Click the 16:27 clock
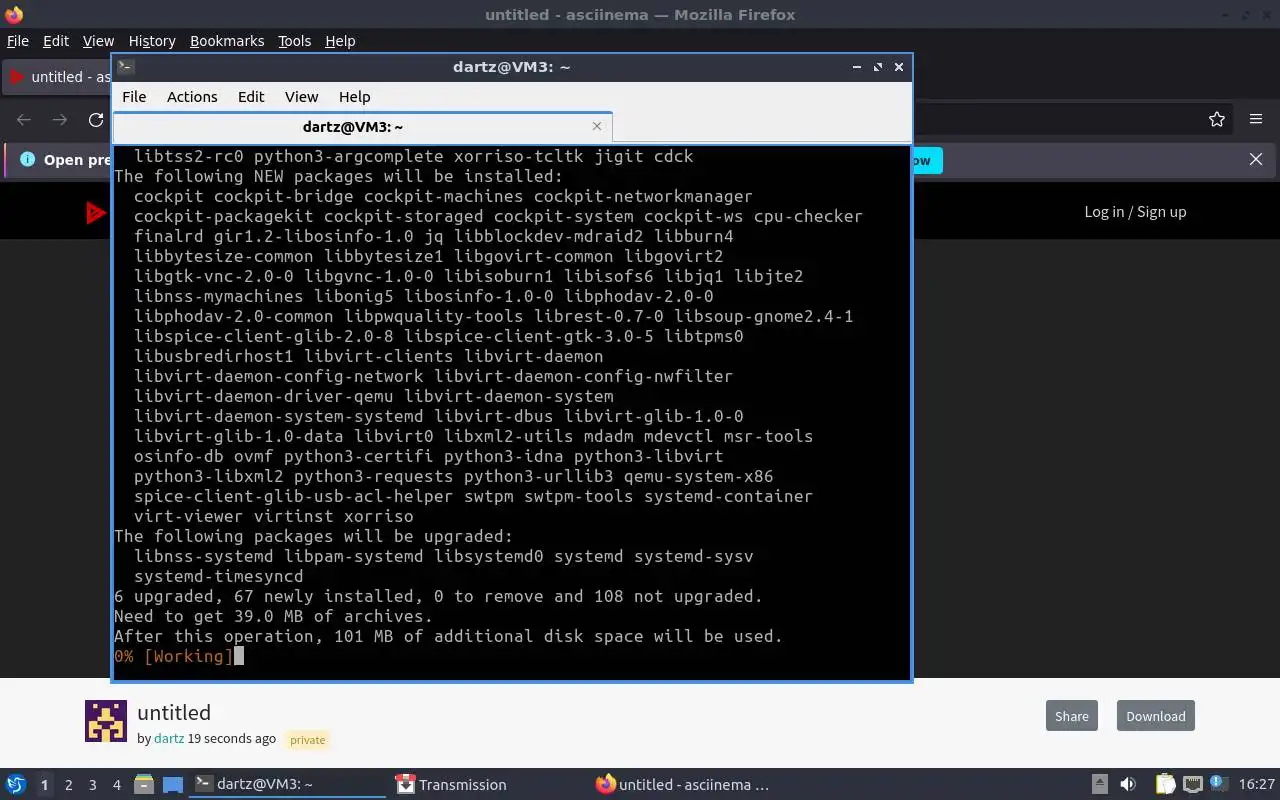Screen dimensions: 1280x800 click(x=1257, y=785)
